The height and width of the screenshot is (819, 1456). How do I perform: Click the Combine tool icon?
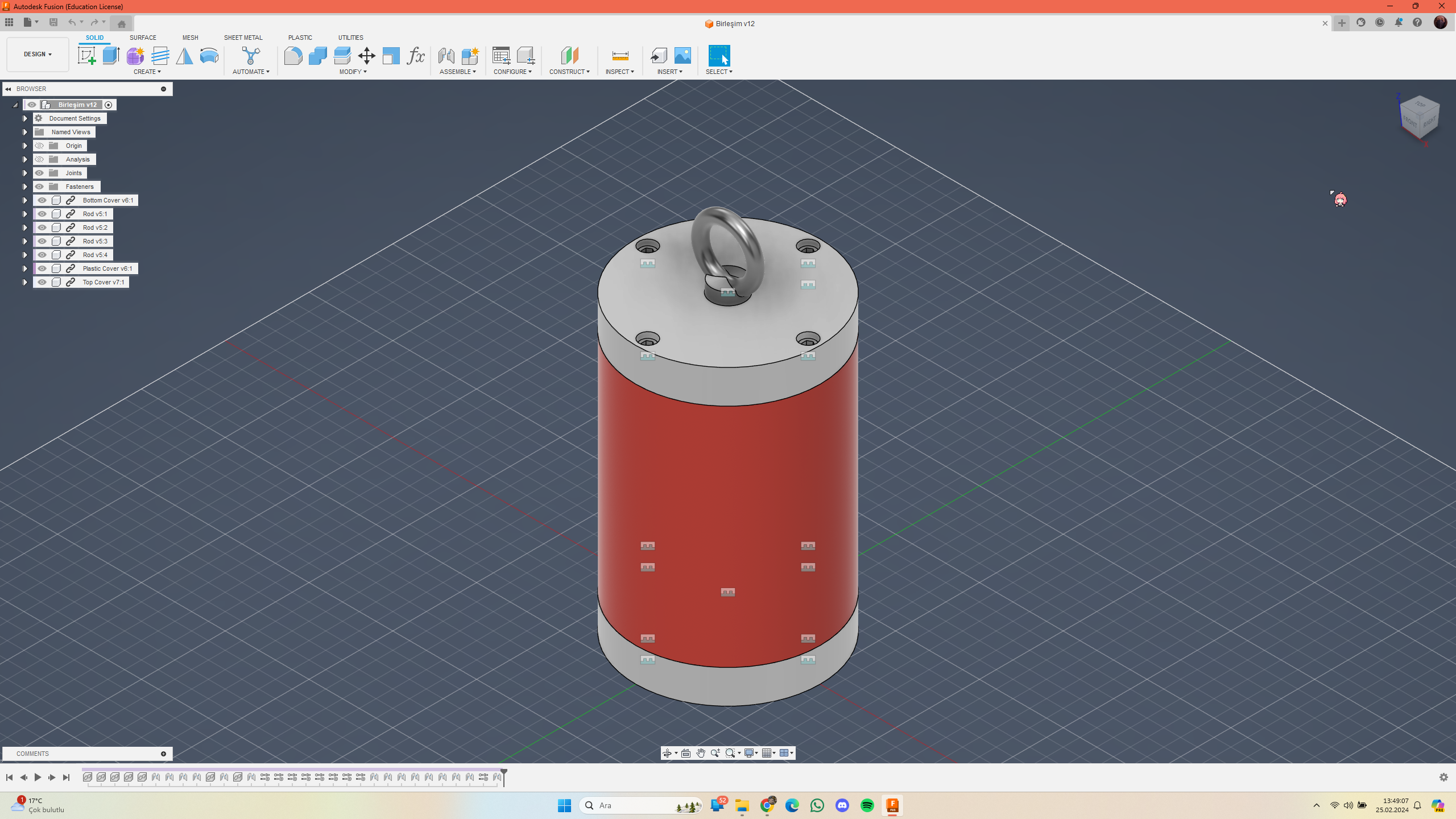pos(317,56)
